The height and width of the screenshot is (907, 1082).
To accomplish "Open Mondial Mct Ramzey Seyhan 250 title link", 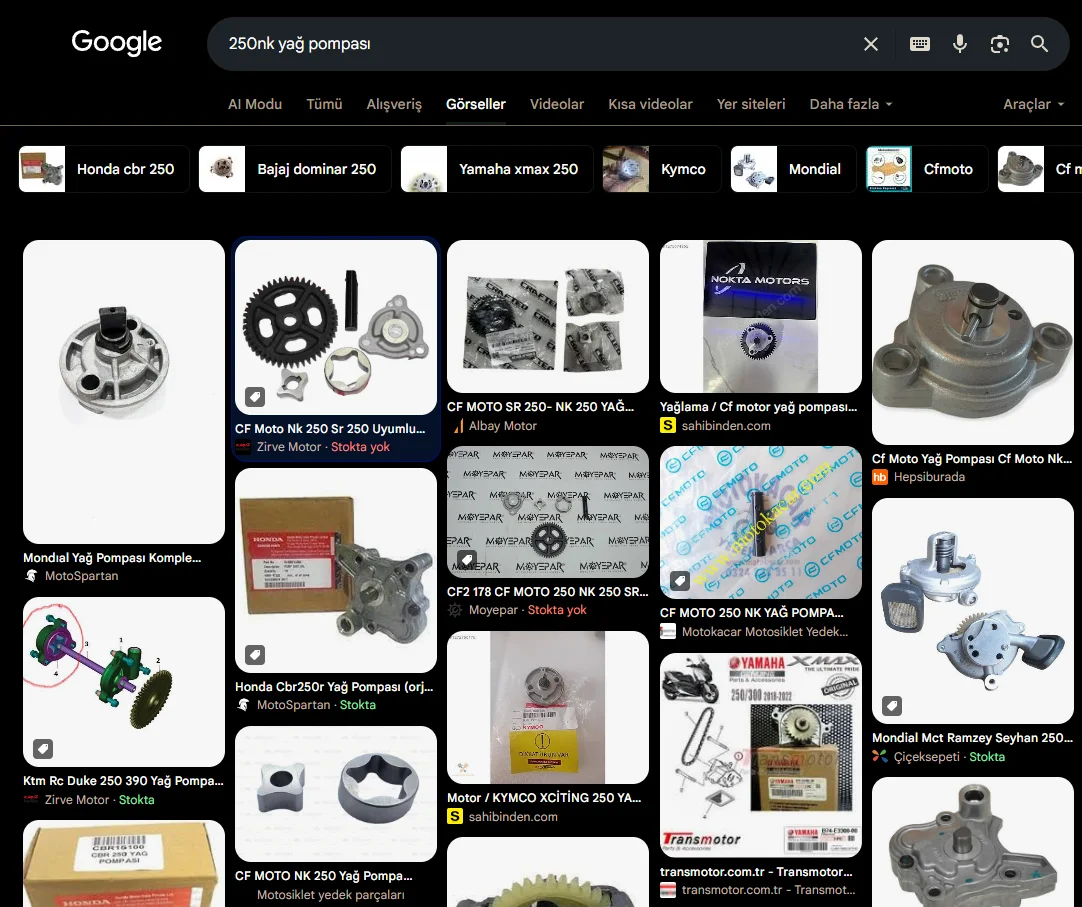I will pyautogui.click(x=972, y=738).
